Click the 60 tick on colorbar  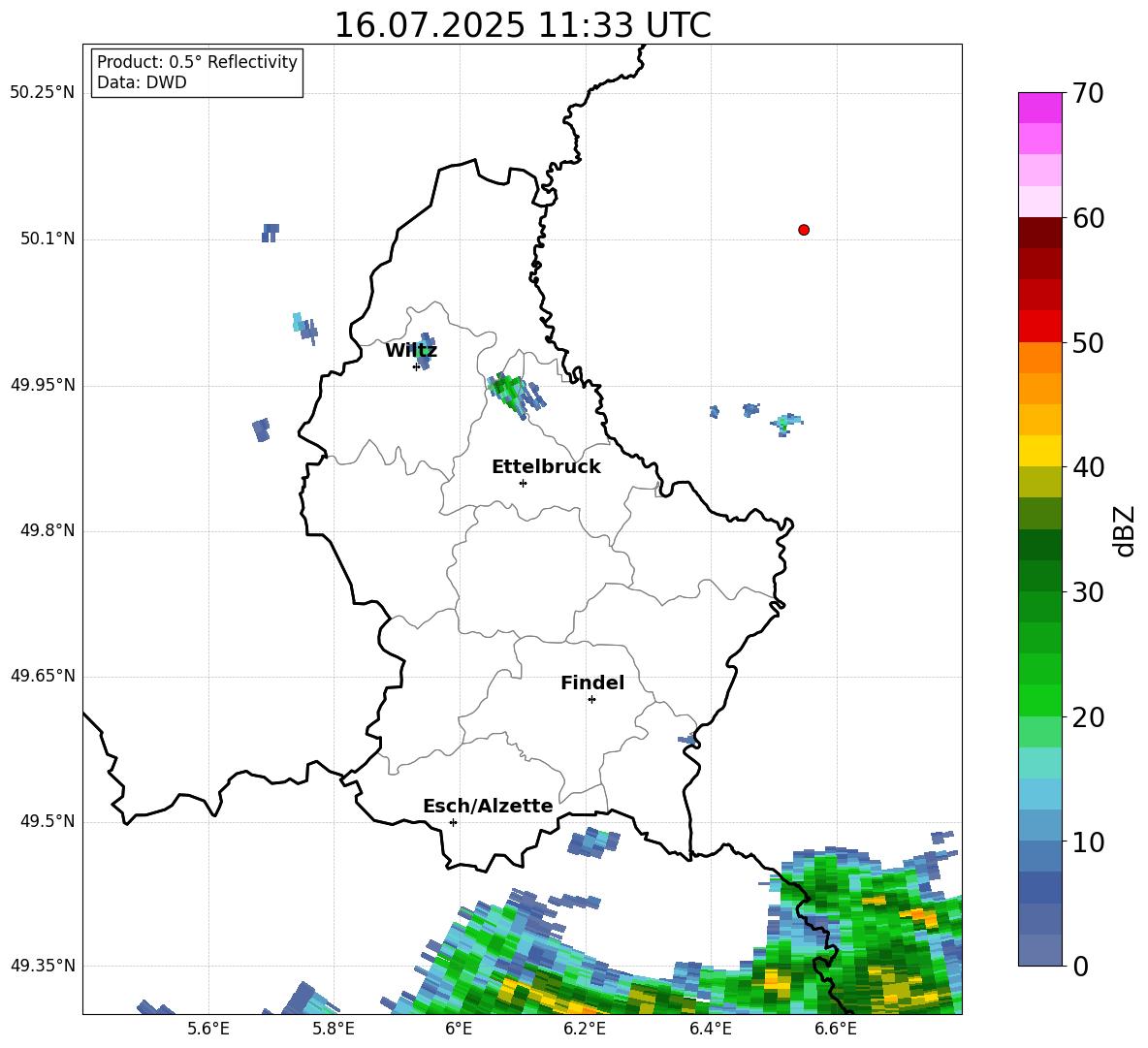[x=1089, y=218]
